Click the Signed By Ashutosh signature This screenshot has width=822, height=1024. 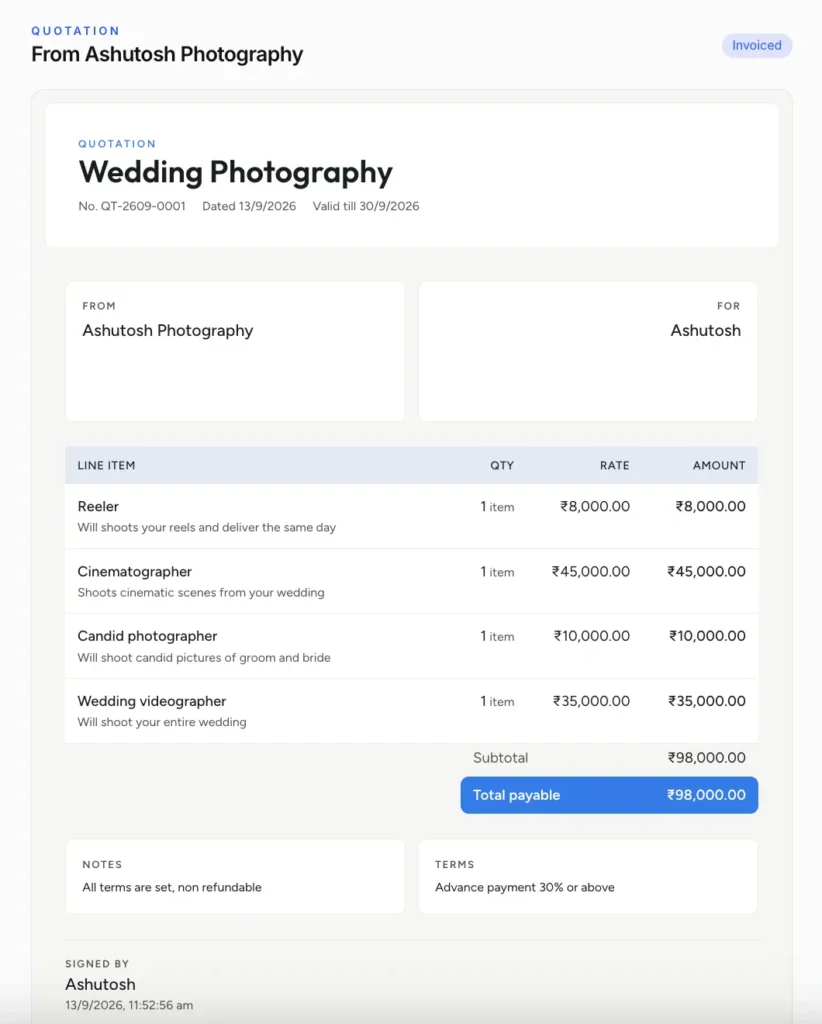click(101, 984)
